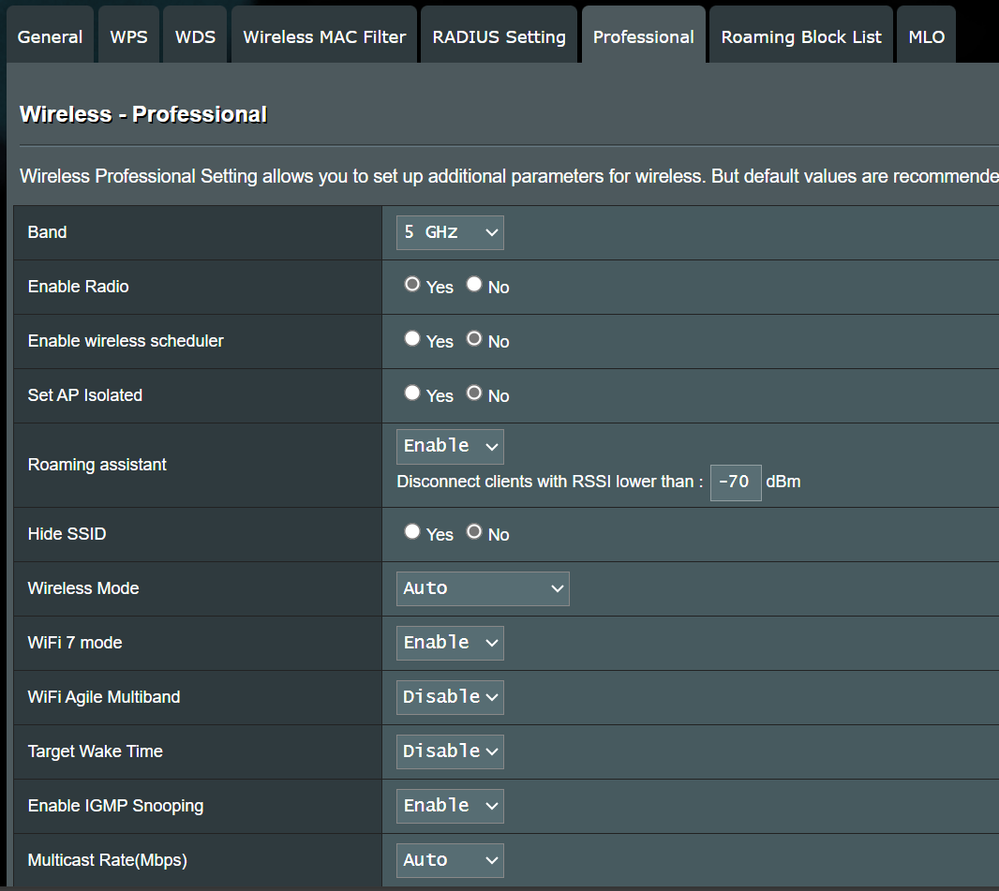Set Enable wireless scheduler to Yes
Screen dimensions: 999x891
412,339
